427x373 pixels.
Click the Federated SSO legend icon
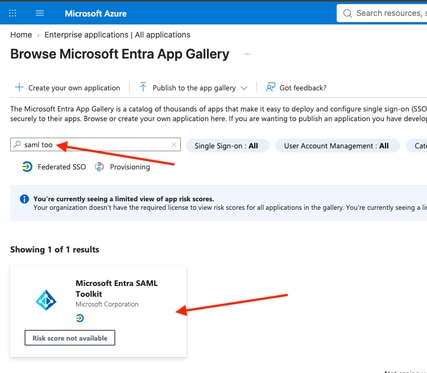tap(27, 166)
